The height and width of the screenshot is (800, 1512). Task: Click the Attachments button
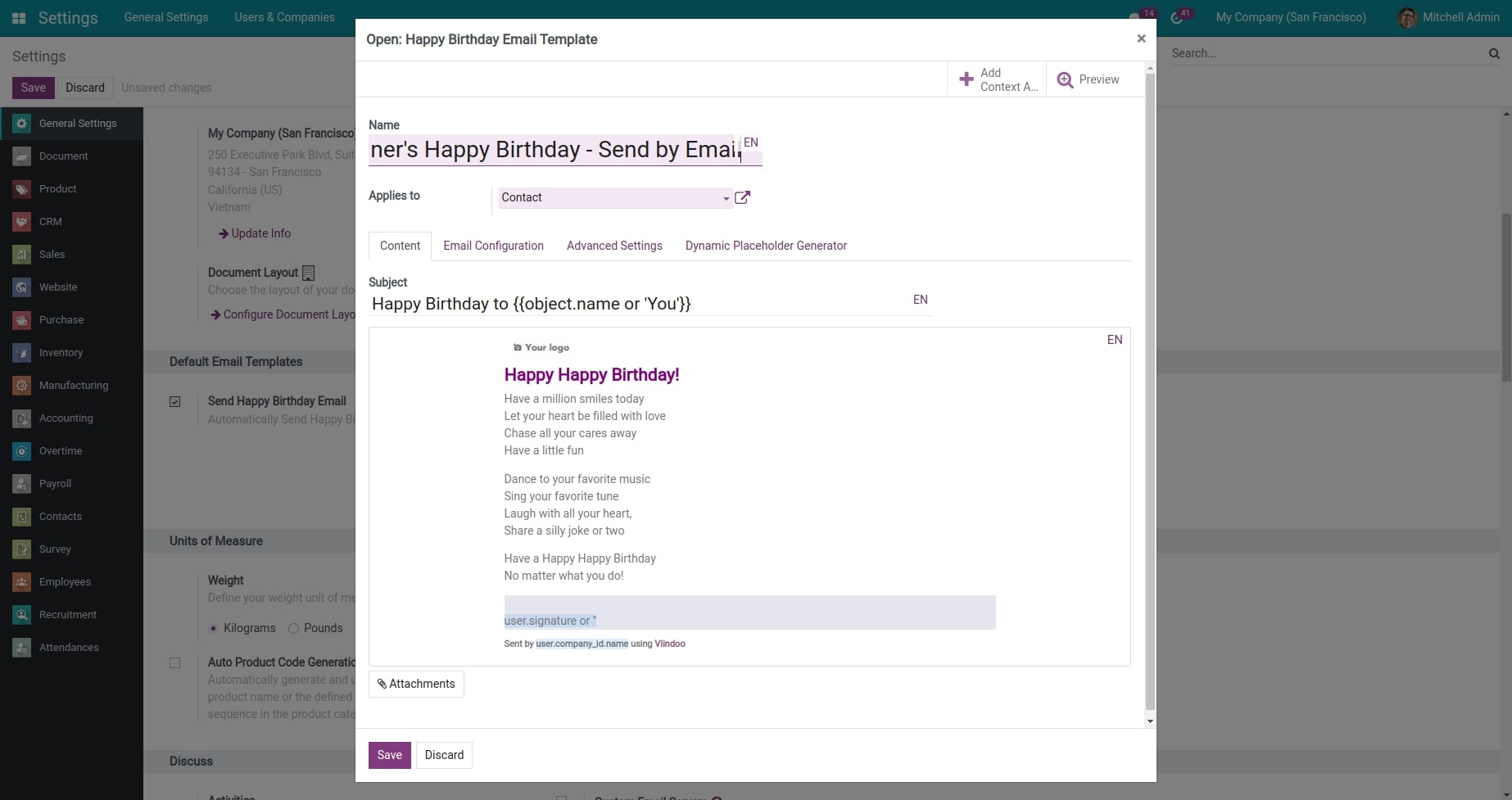(415, 684)
